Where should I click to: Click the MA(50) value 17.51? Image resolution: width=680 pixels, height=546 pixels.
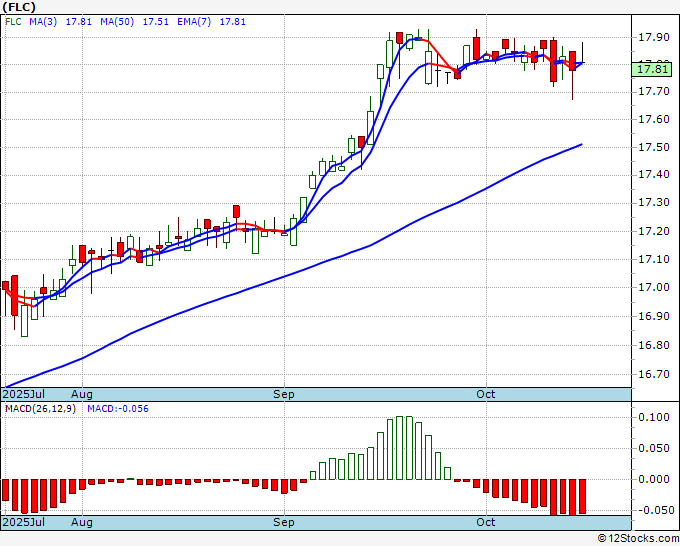coord(156,22)
